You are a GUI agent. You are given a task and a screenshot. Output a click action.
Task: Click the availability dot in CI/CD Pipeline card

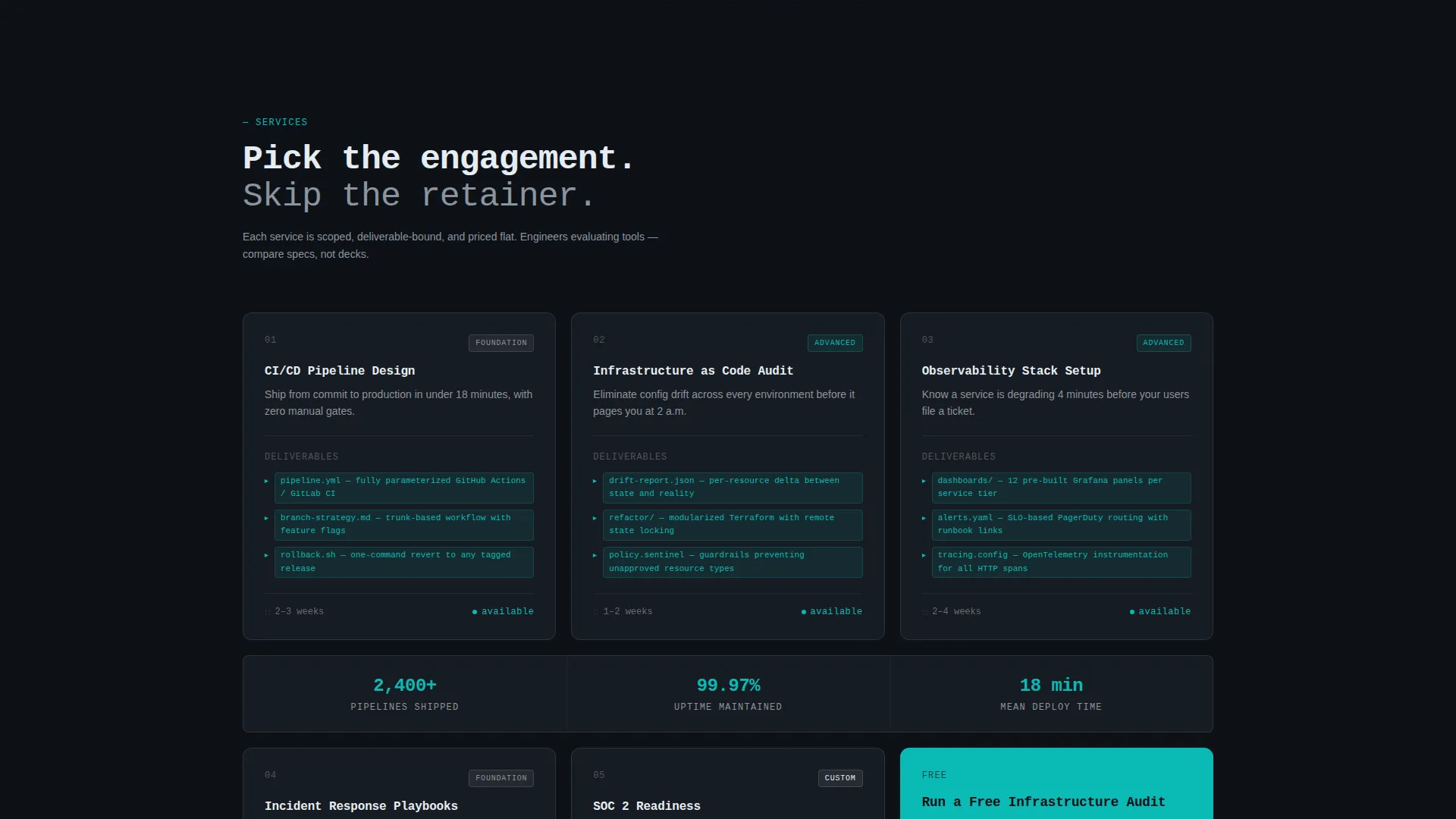475,612
